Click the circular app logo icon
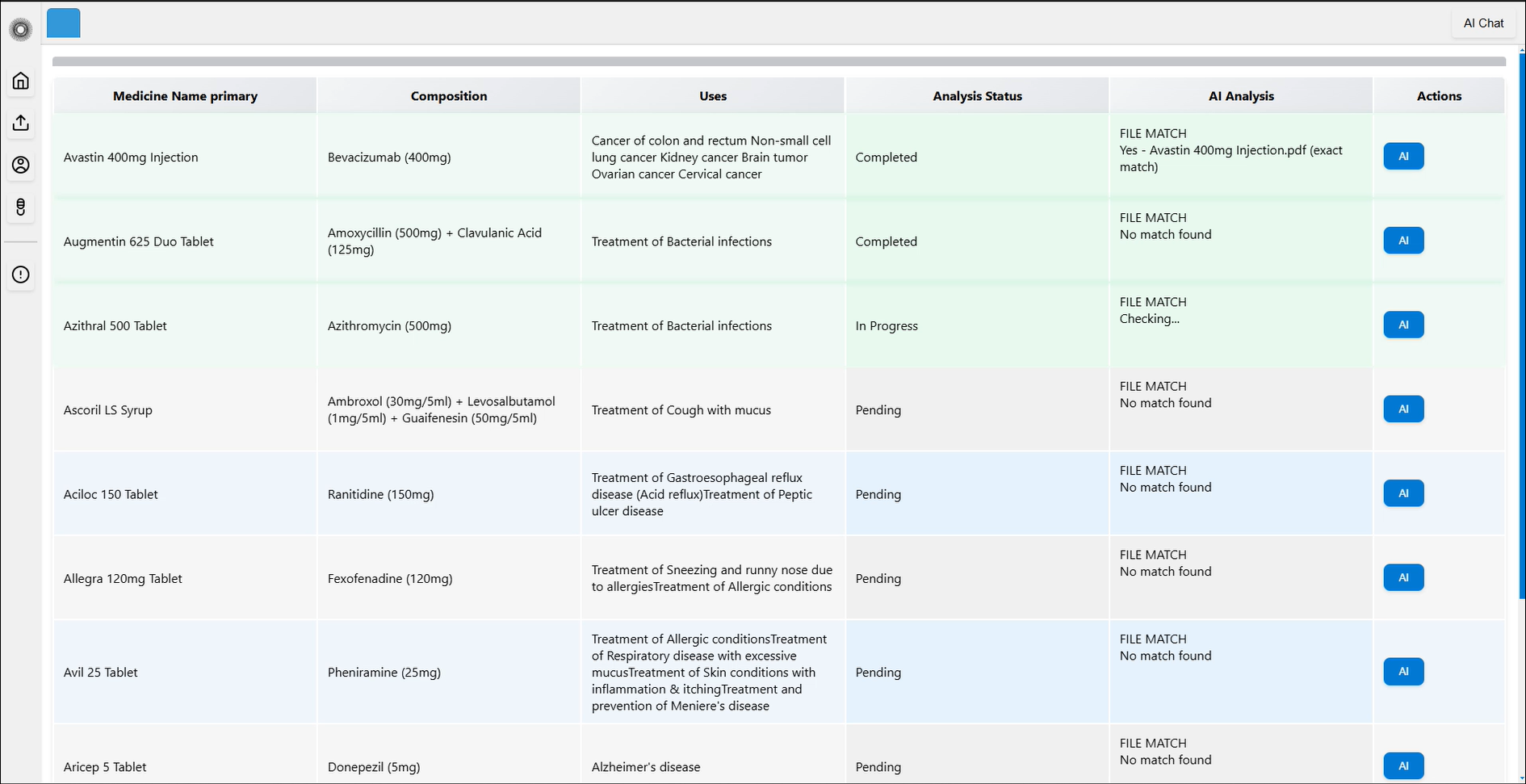Image resolution: width=1526 pixels, height=784 pixels. 21,30
